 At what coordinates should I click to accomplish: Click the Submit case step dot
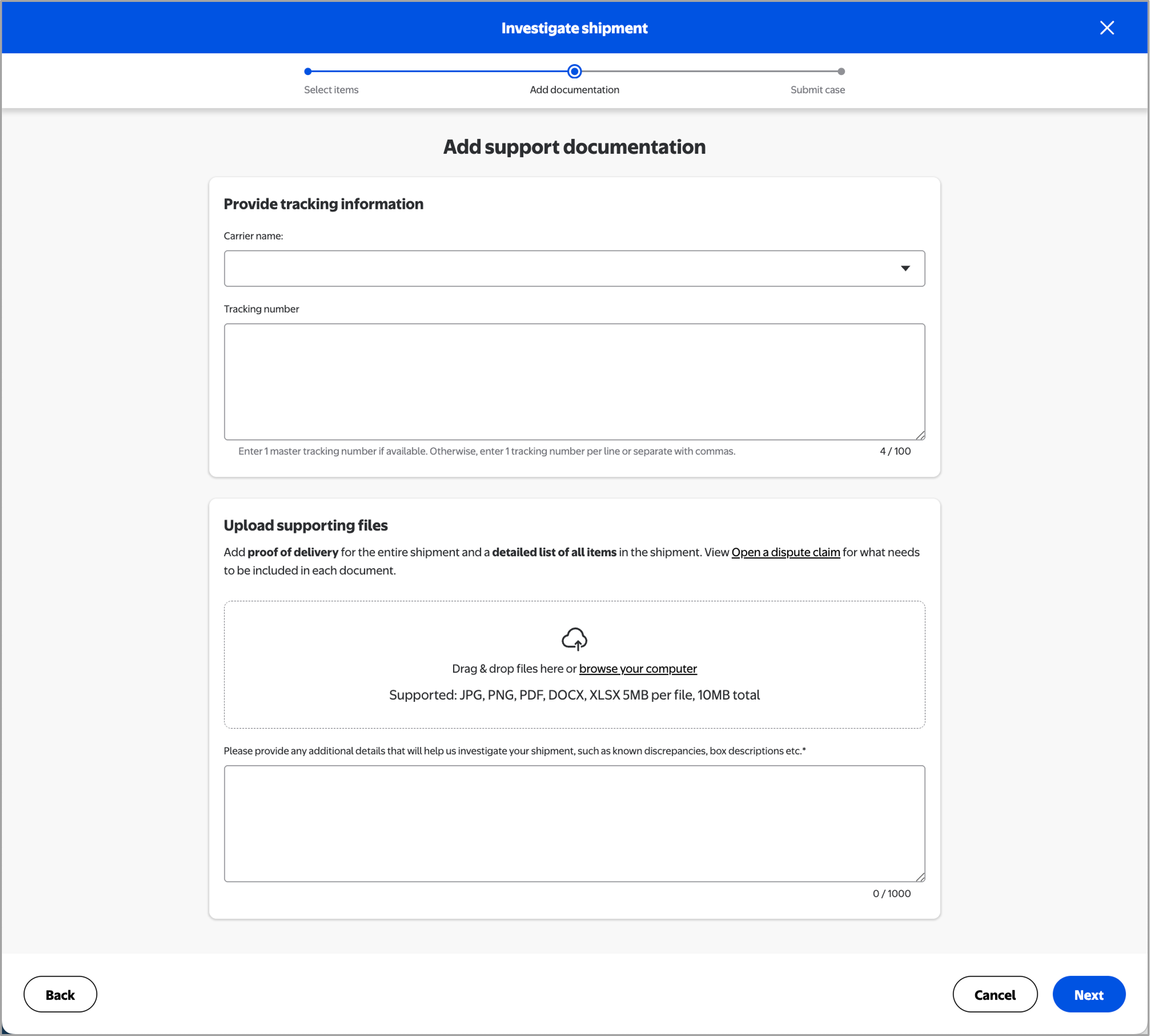click(841, 71)
